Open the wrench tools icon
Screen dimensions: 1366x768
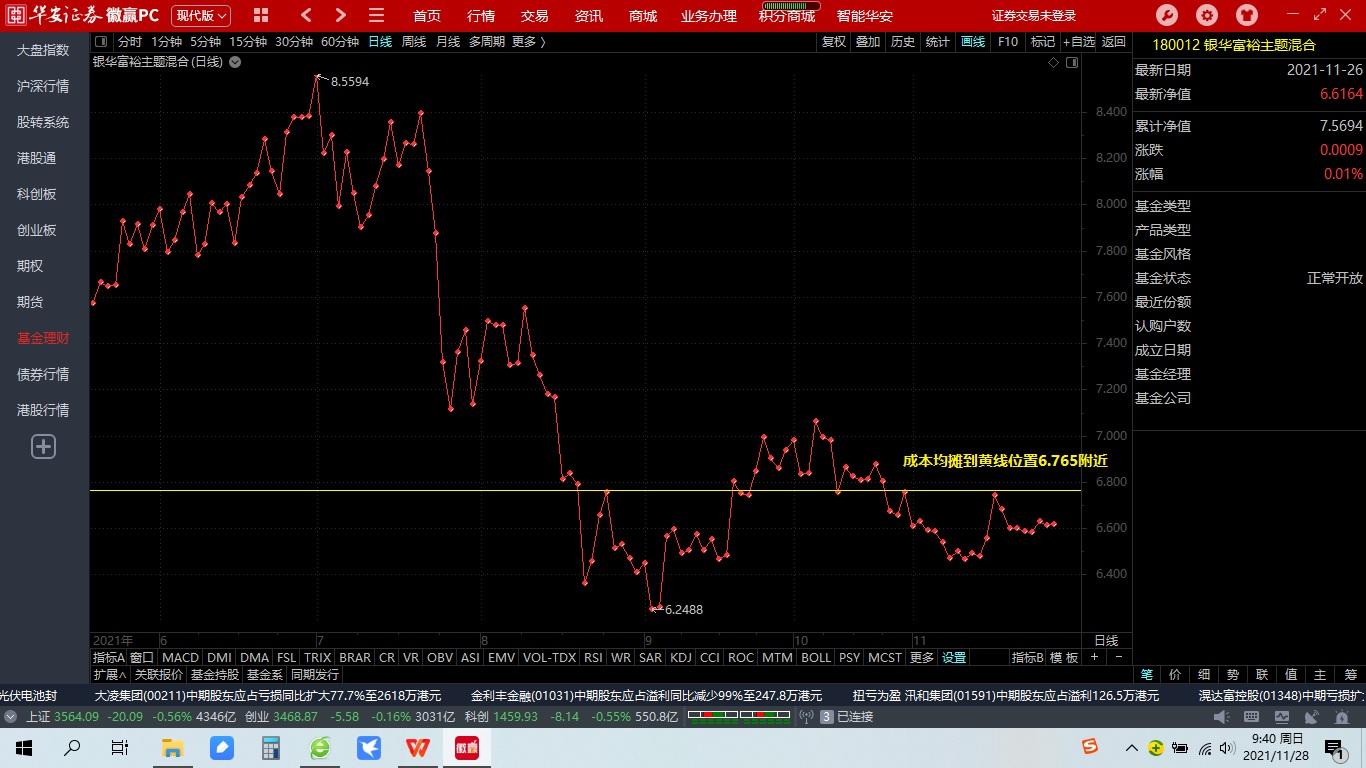(1167, 15)
